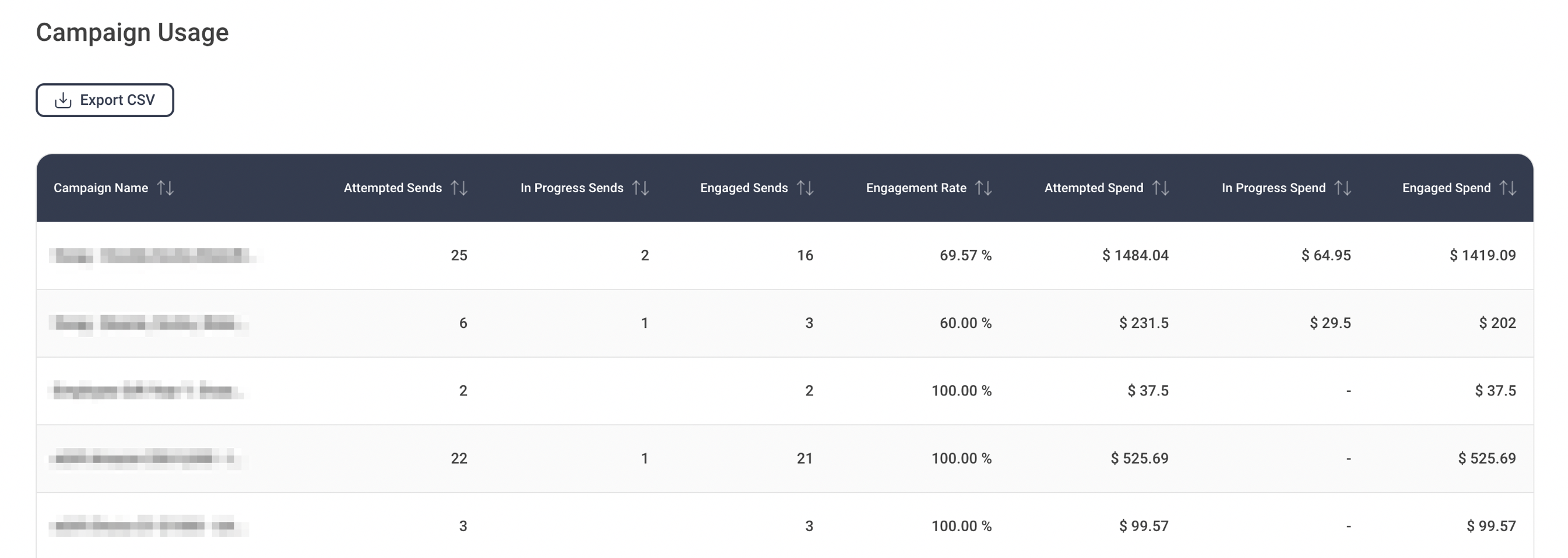
Task: Sort by Campaign Name arrows icon
Action: [x=165, y=188]
